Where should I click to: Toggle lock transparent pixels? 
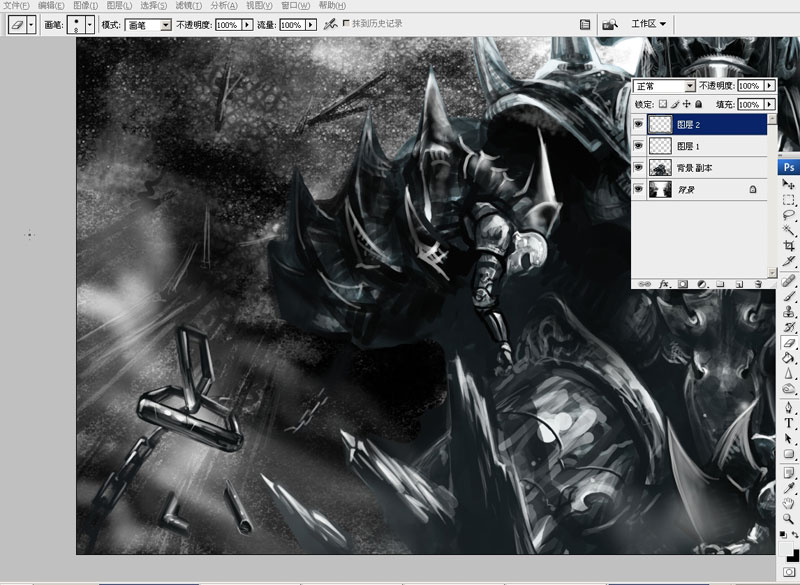point(663,104)
